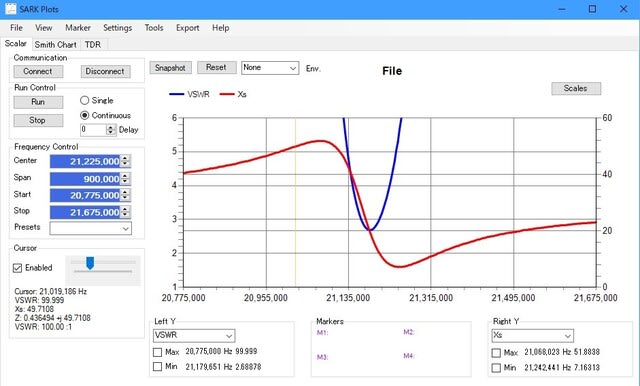Screen dimensions: 640x386
Task: Expand the Left Y VSWR dropdown
Action: tap(194, 335)
